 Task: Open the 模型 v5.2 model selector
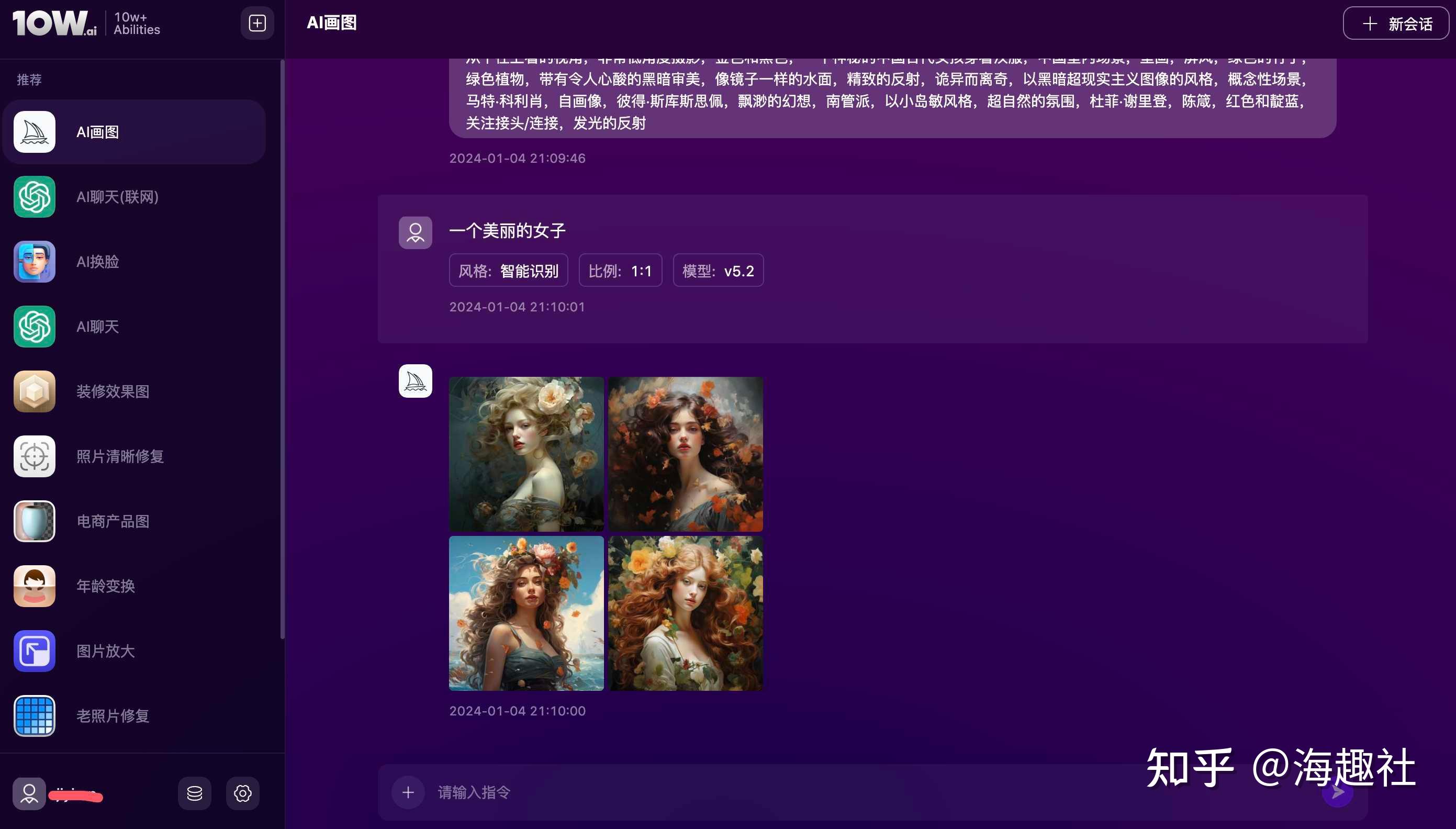(718, 270)
